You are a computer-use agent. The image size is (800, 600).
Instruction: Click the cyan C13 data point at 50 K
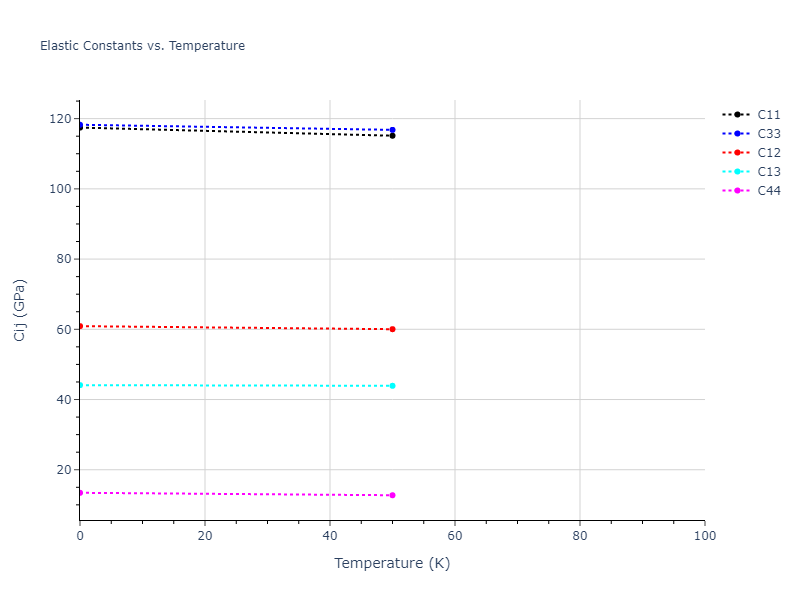(x=392, y=386)
